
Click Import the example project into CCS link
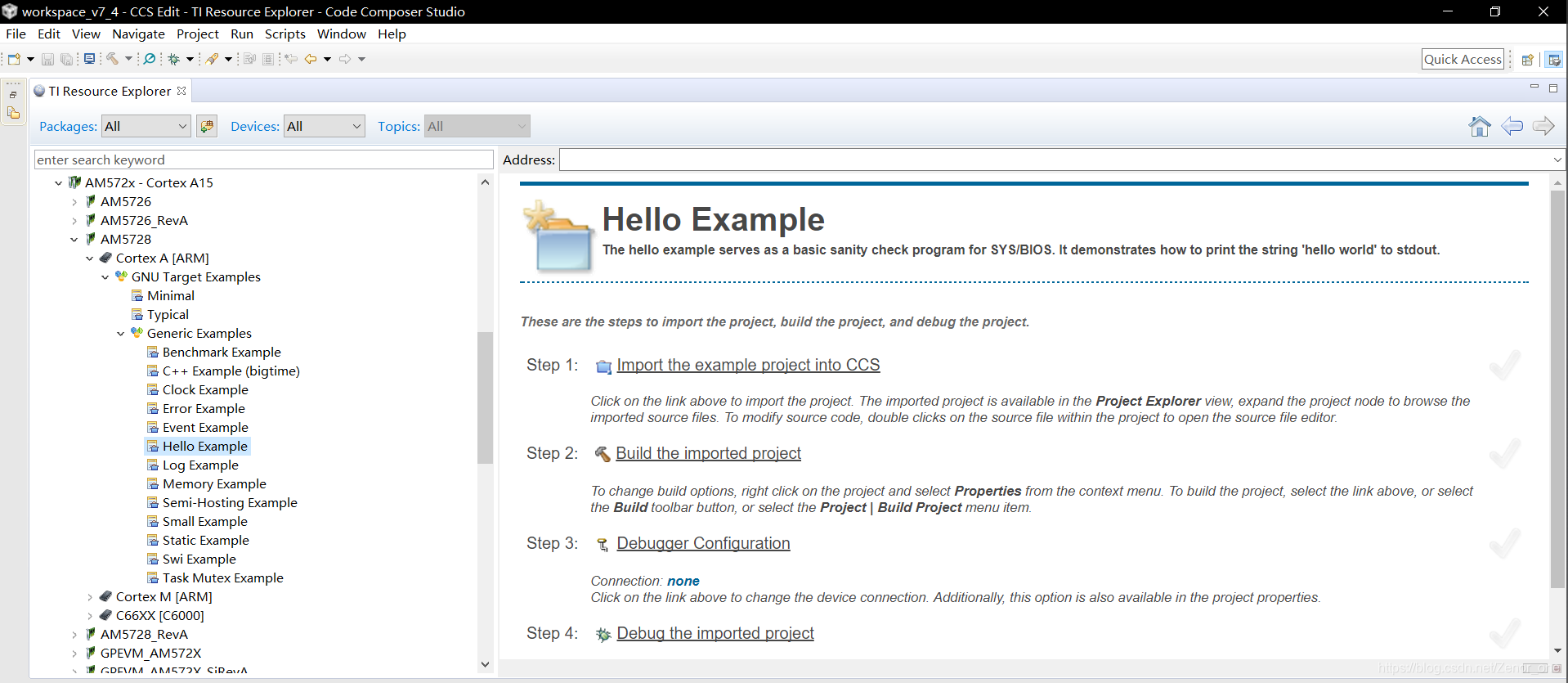tap(748, 365)
